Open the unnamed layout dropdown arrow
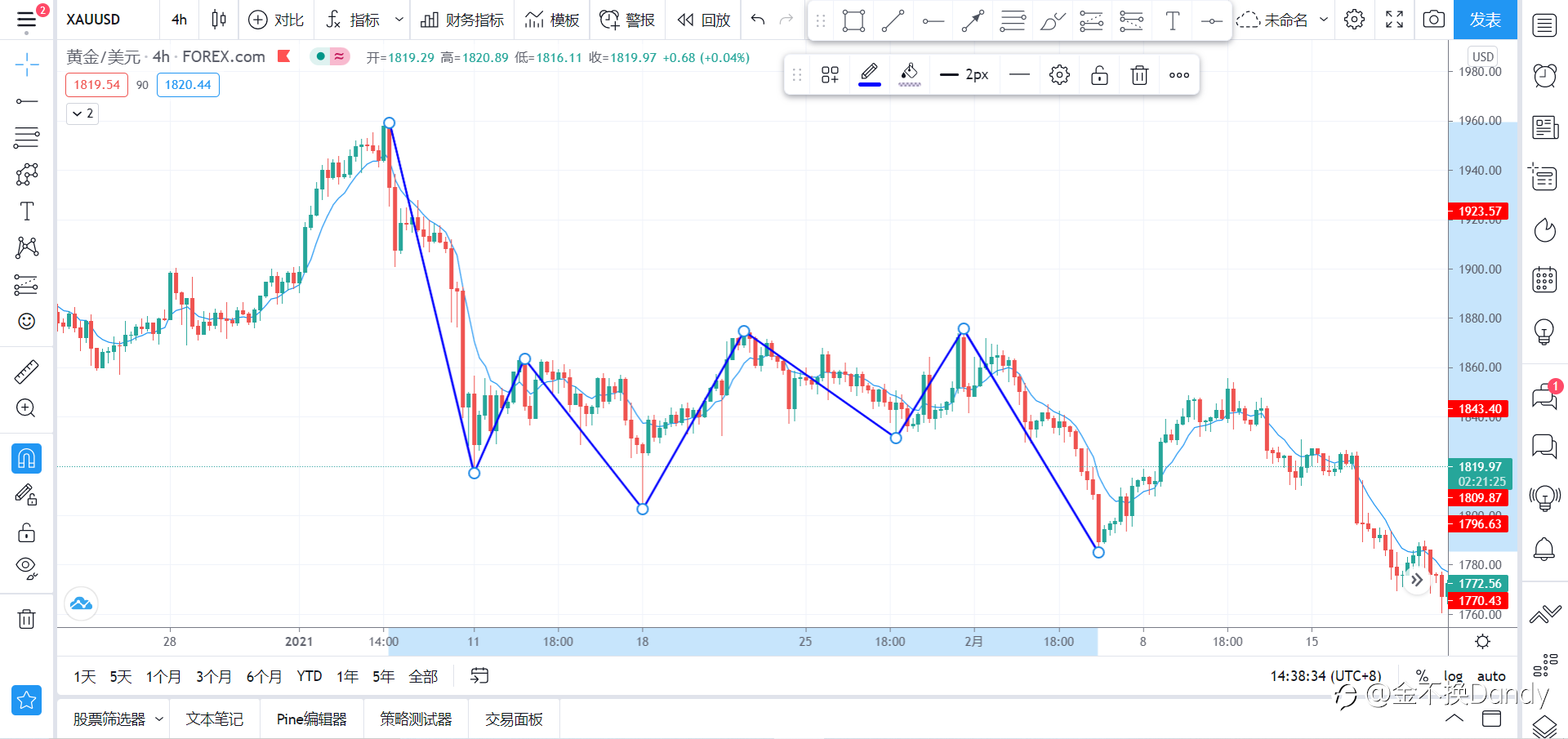The height and width of the screenshot is (739, 1568). coord(1324,20)
